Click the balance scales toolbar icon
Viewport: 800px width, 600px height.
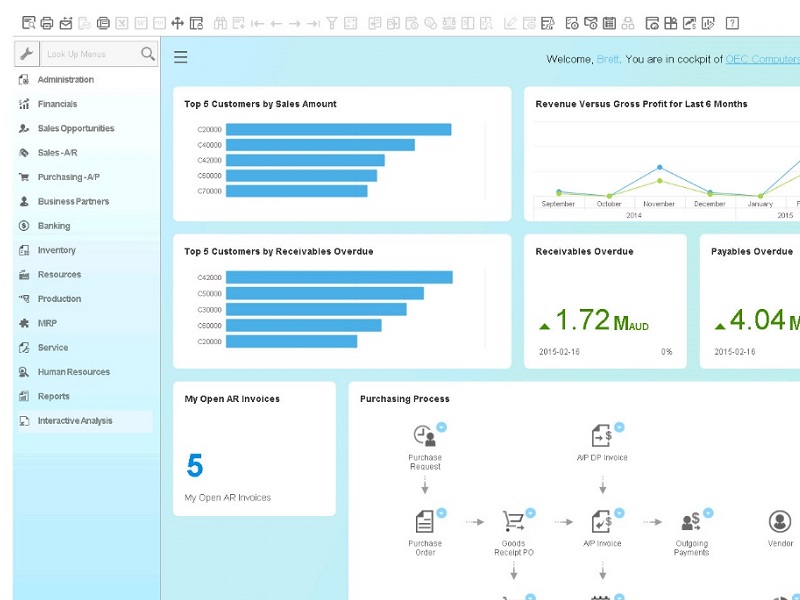[449, 23]
